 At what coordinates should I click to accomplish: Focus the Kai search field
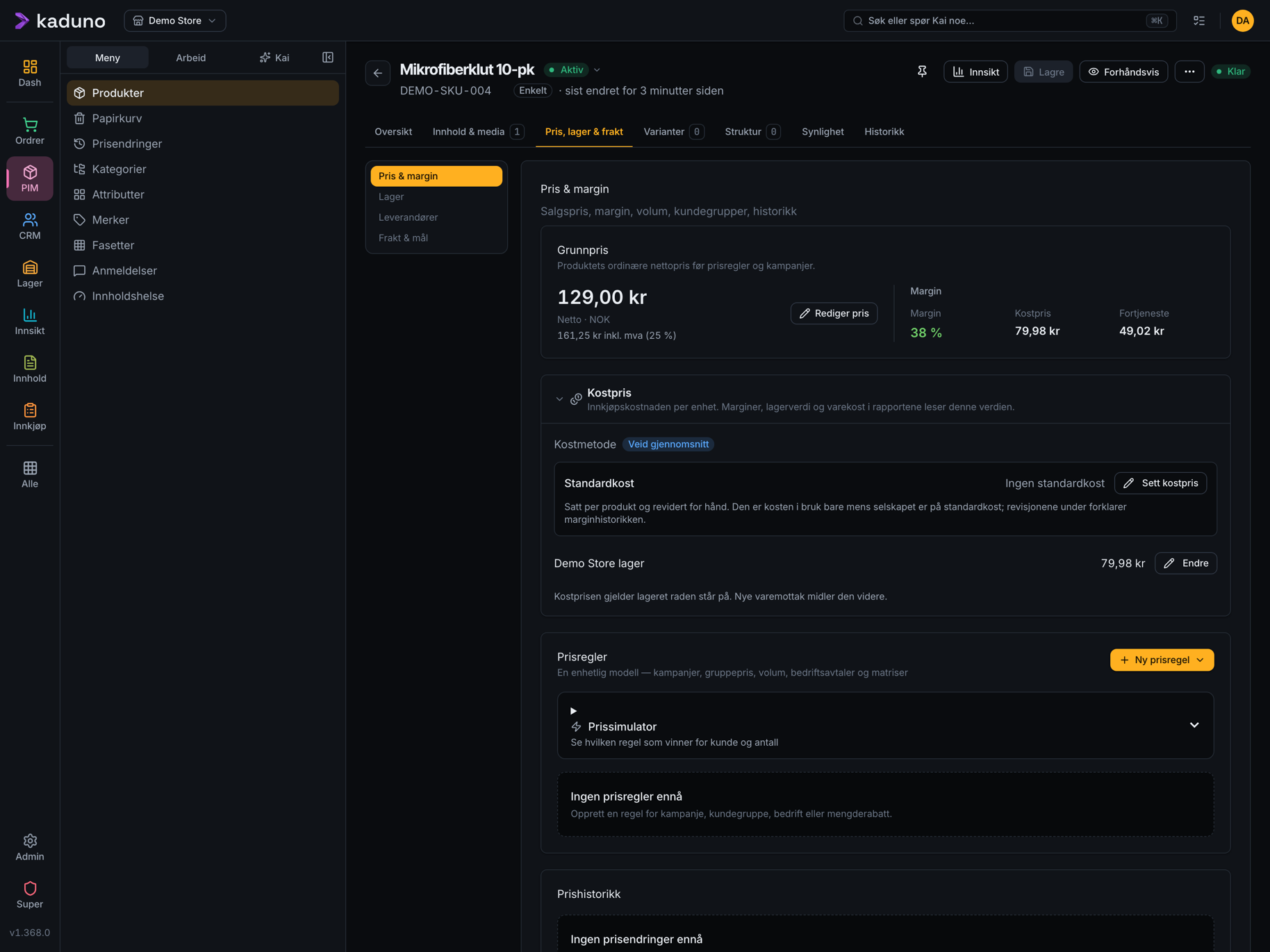coord(1009,21)
